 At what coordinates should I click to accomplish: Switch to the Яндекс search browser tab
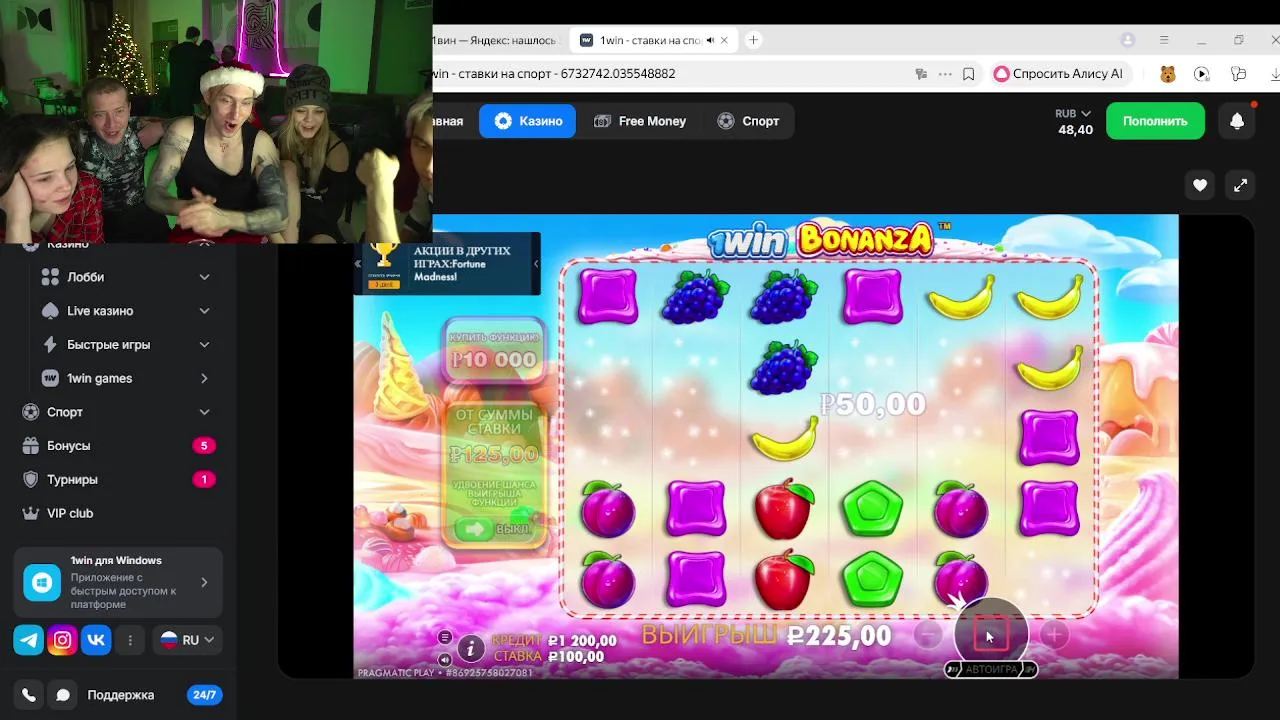pyautogui.click(x=497, y=40)
